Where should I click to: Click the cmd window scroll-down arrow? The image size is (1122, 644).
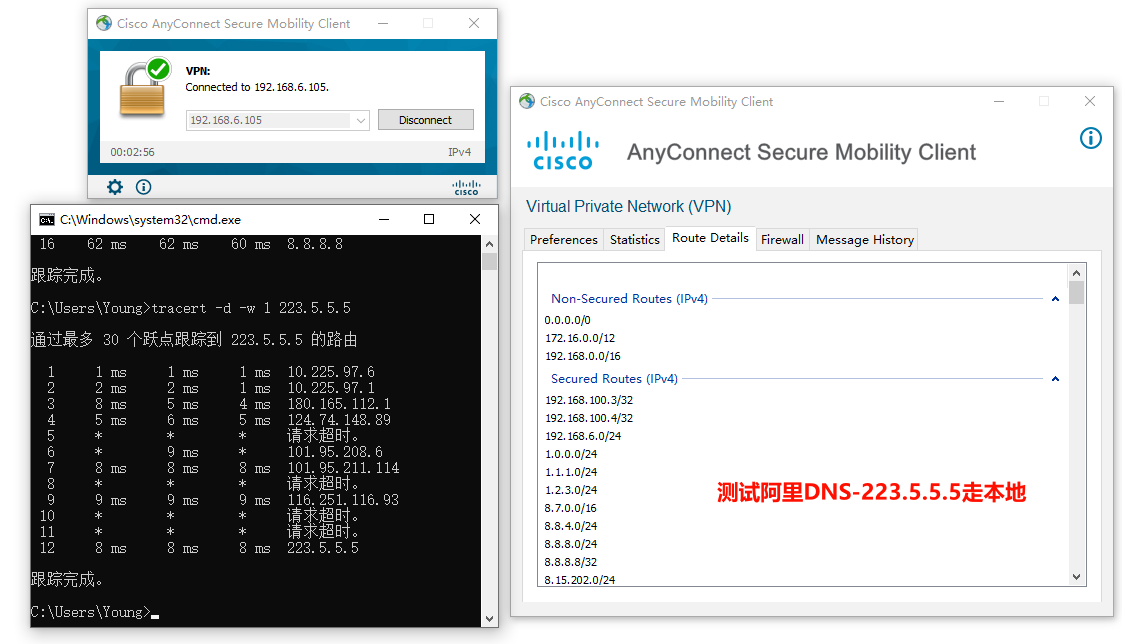click(489, 619)
